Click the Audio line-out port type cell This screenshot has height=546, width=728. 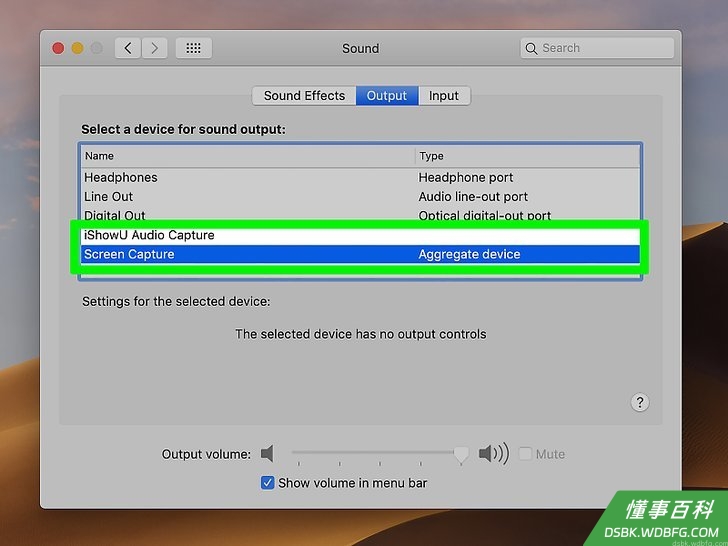473,197
